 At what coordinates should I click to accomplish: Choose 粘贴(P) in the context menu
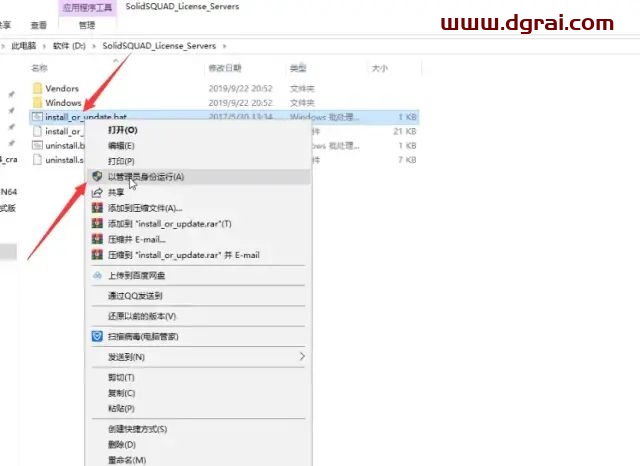198,408
